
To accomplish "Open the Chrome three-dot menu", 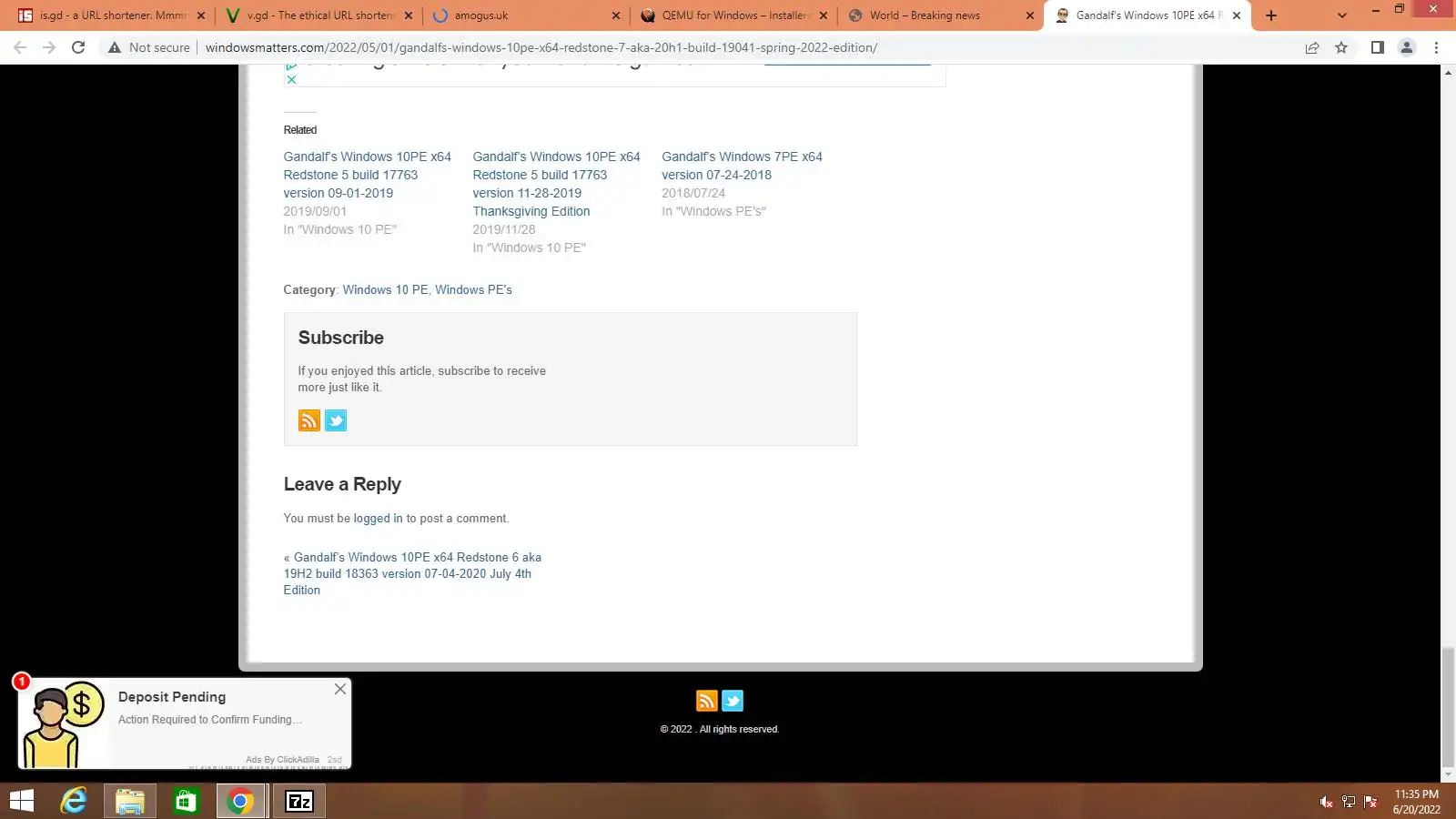I will pyautogui.click(x=1437, y=47).
